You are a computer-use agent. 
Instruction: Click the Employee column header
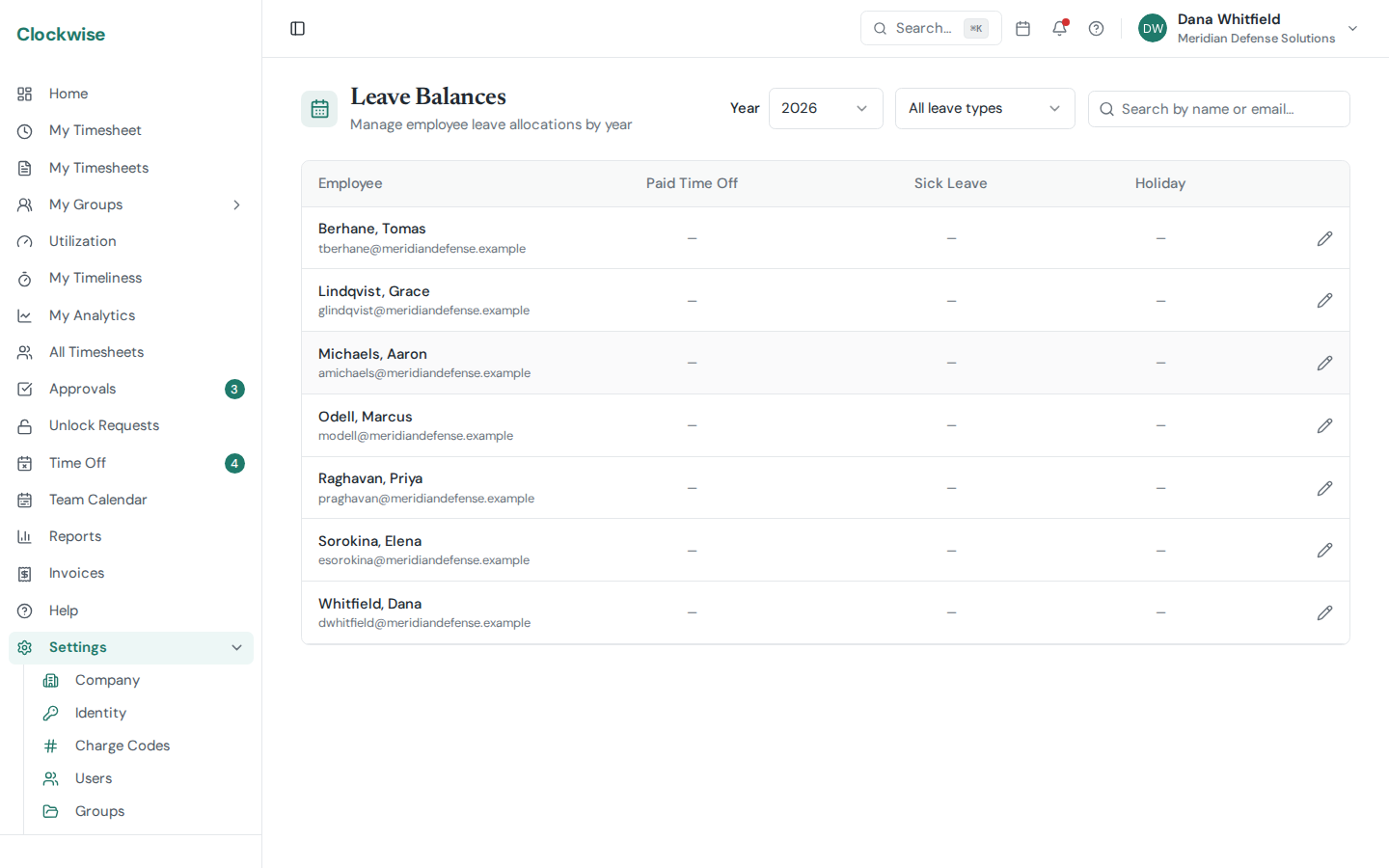350,183
